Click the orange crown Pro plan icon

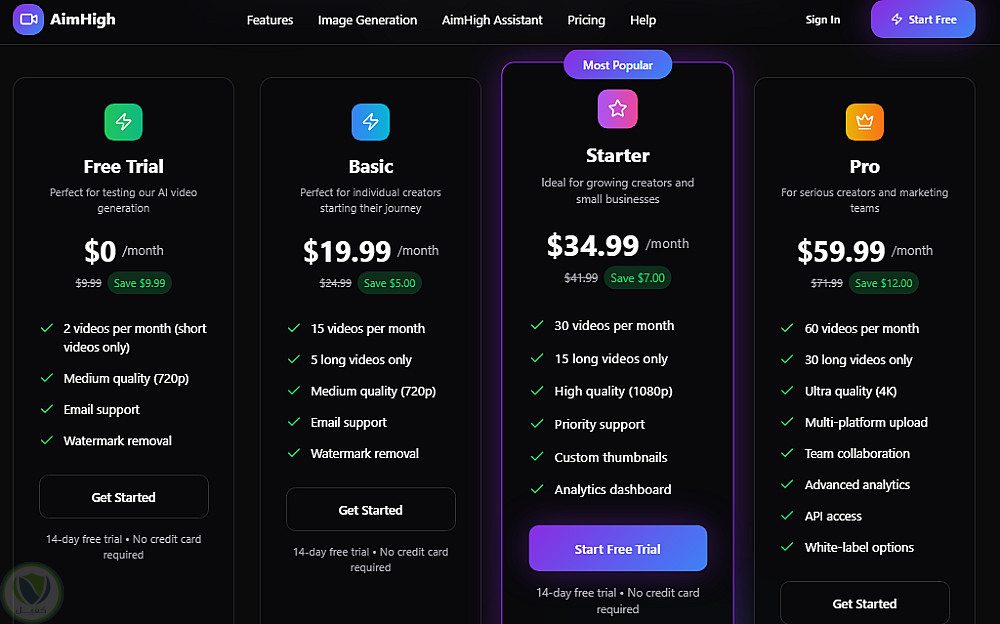(x=864, y=122)
